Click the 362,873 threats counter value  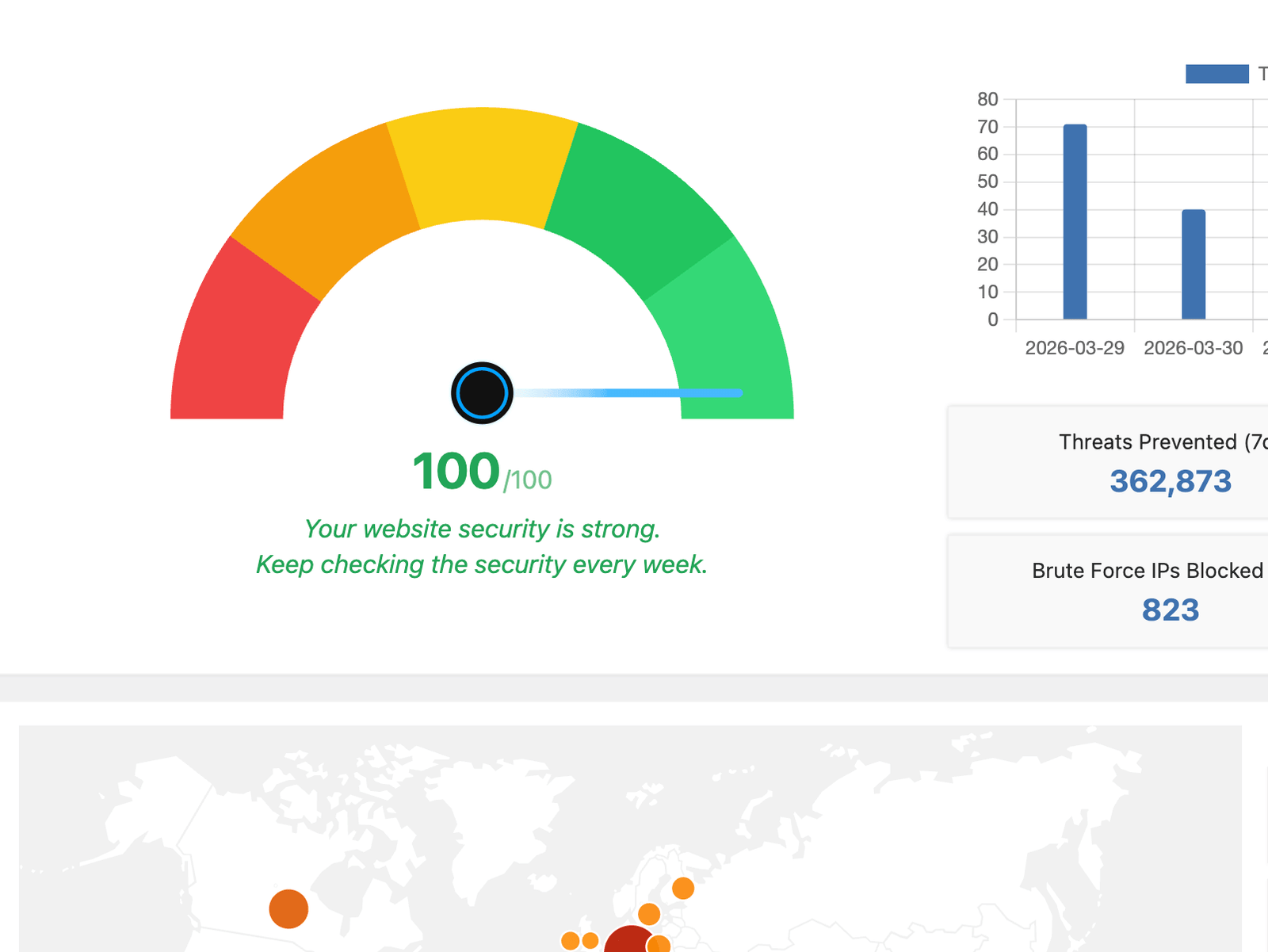click(x=1171, y=481)
